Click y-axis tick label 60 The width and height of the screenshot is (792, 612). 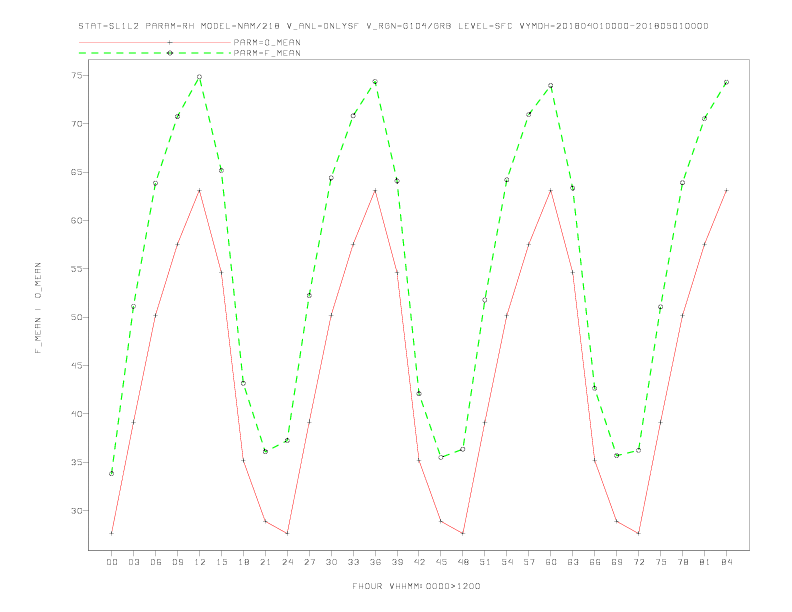pyautogui.click(x=77, y=221)
